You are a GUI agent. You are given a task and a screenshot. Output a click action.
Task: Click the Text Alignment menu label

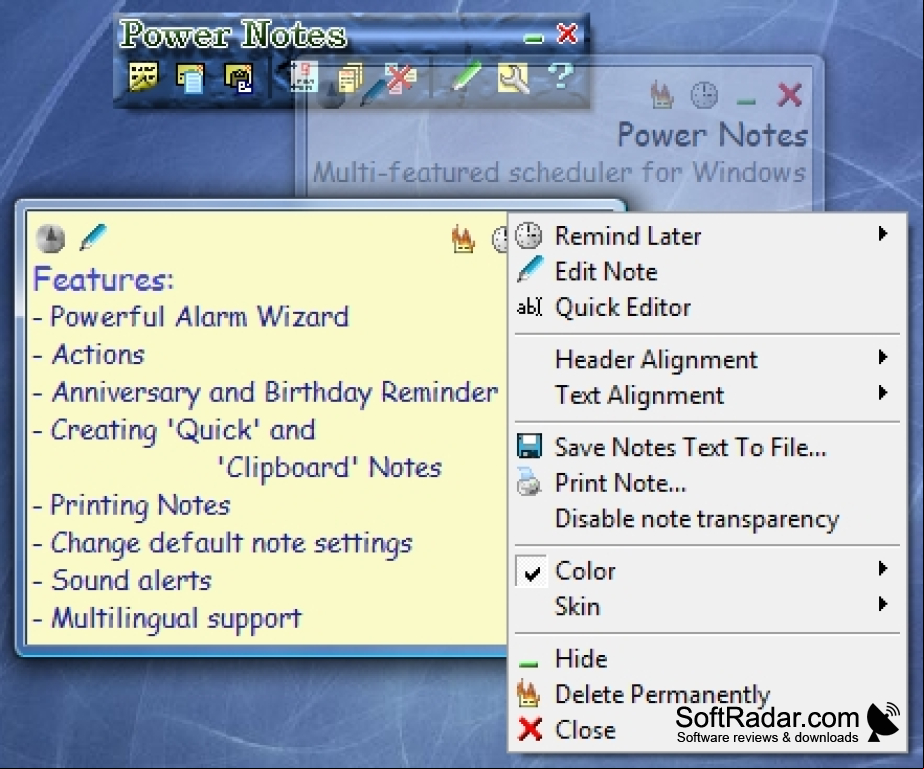(639, 395)
